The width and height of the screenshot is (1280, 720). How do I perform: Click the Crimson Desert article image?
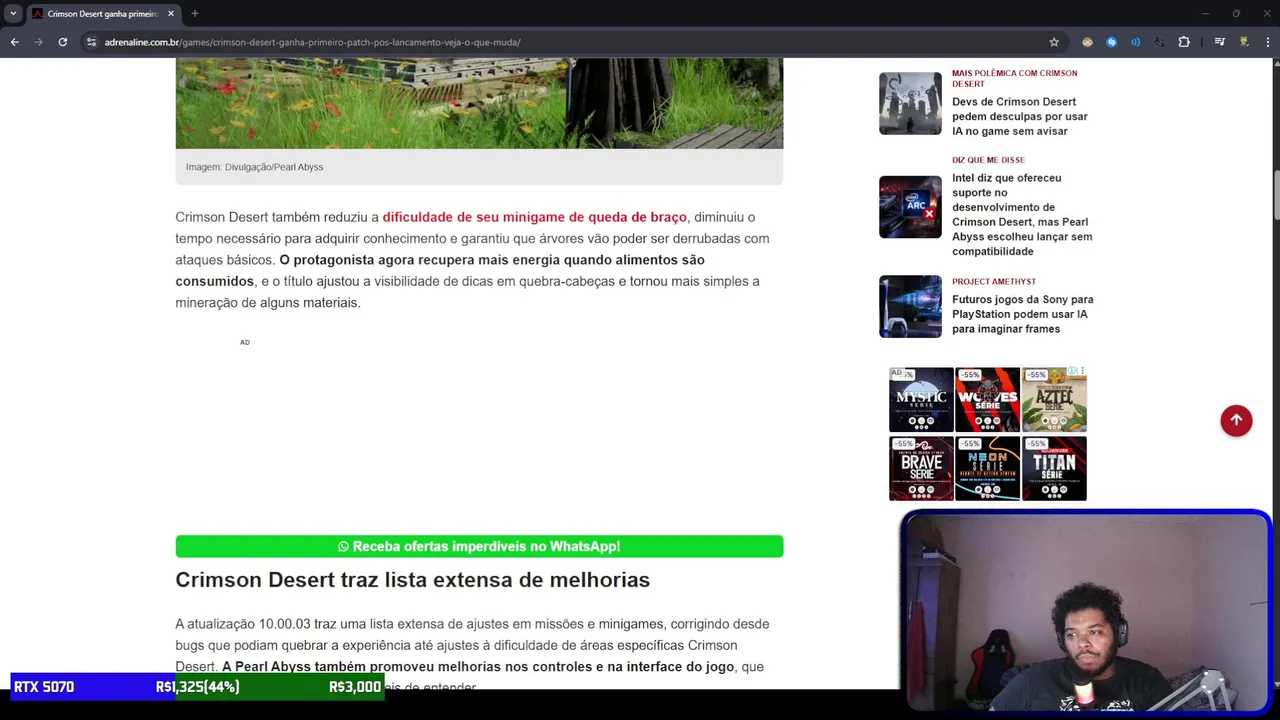tap(479, 103)
